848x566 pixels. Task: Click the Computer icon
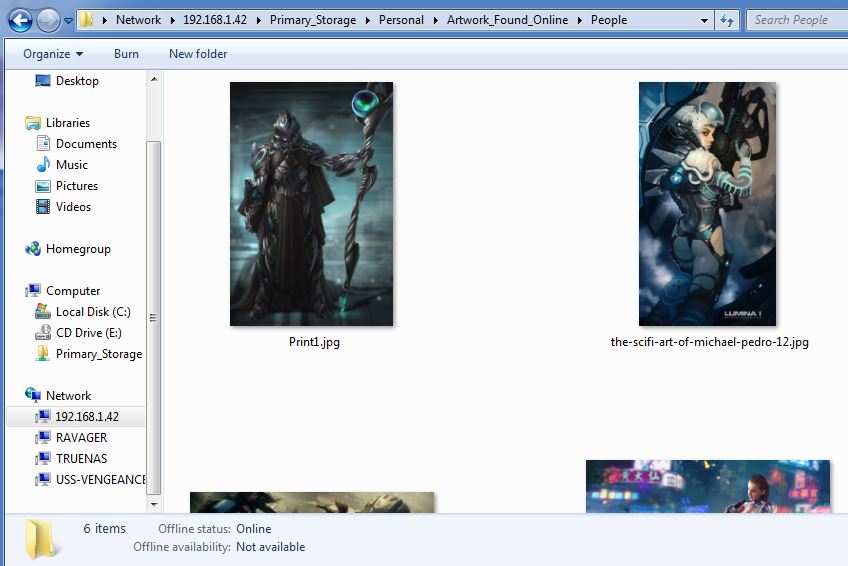(x=33, y=291)
